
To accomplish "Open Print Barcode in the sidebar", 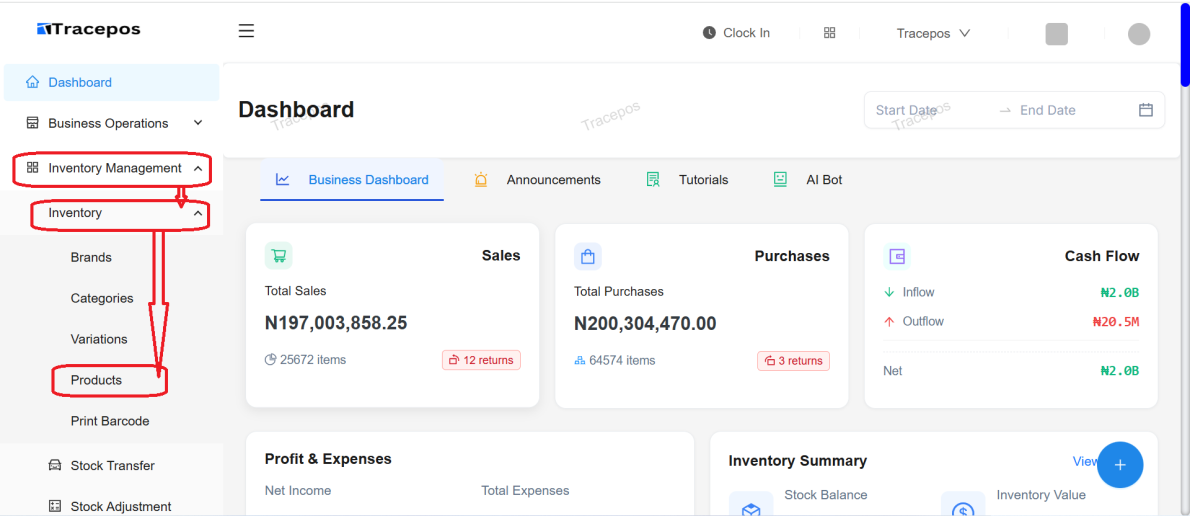I will click(110, 421).
